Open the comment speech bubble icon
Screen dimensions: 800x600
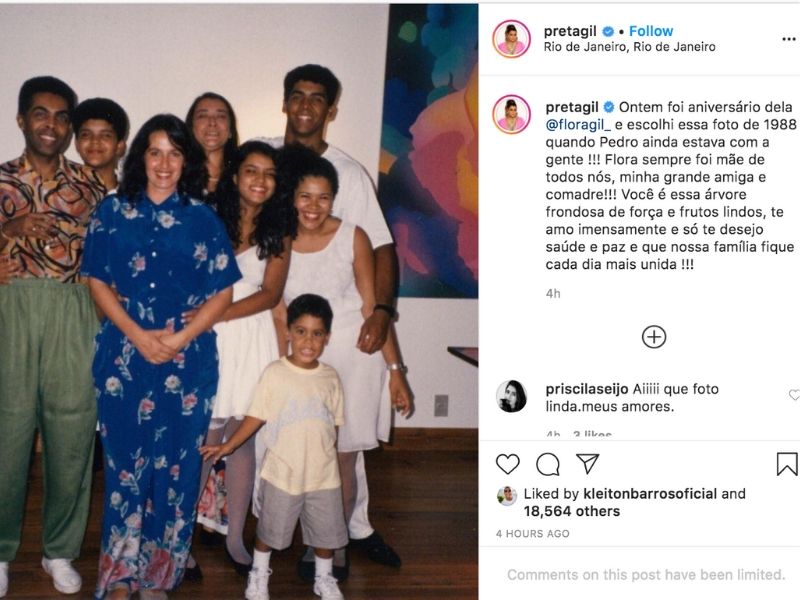click(x=548, y=464)
